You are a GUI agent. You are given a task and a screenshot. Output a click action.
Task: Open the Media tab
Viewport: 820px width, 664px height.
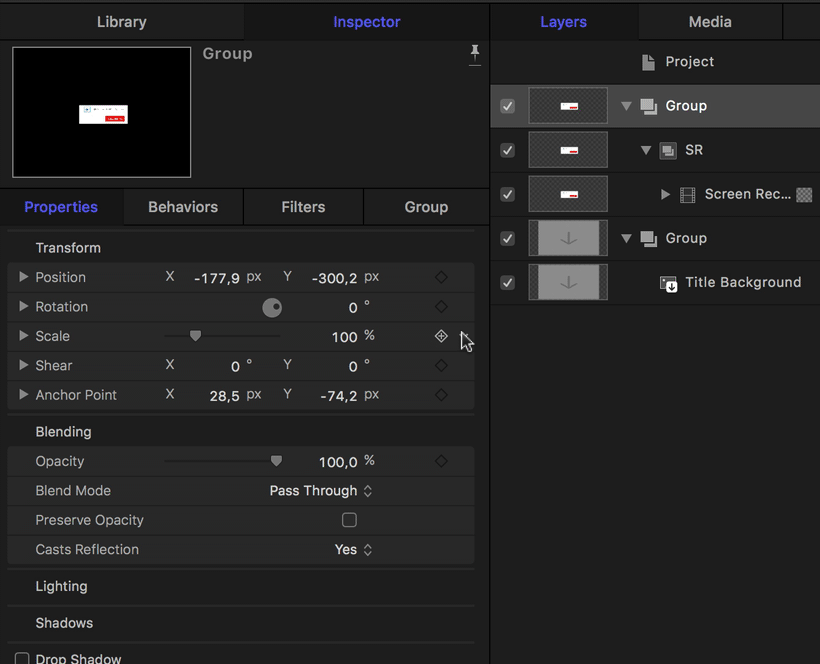pyautogui.click(x=710, y=22)
